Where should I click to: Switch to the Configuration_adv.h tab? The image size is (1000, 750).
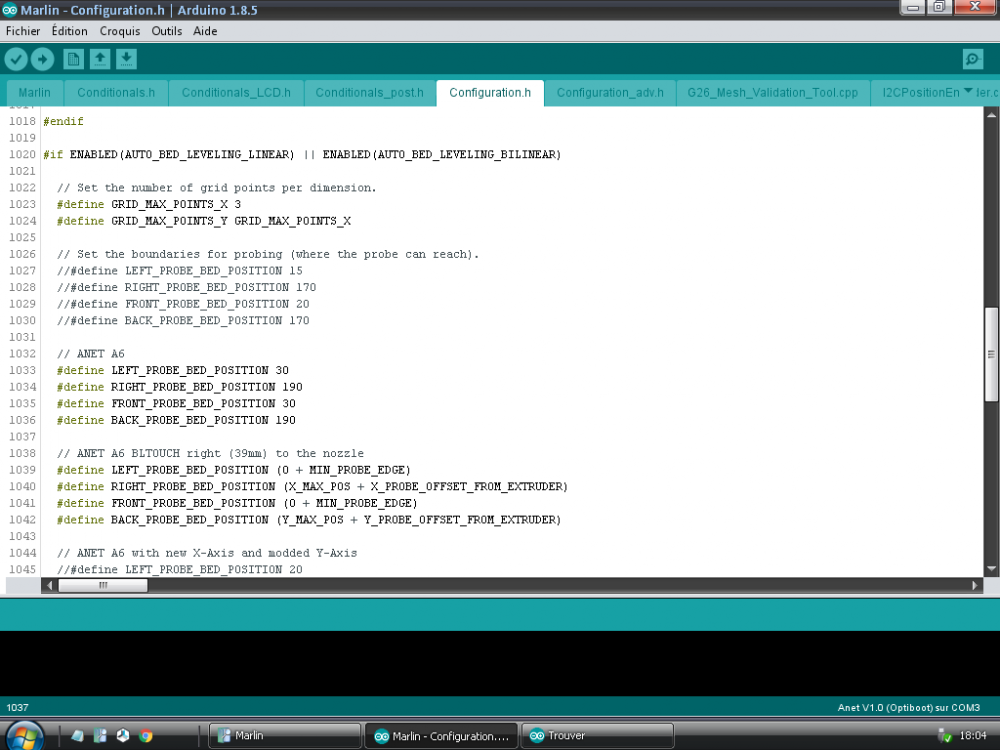[610, 92]
